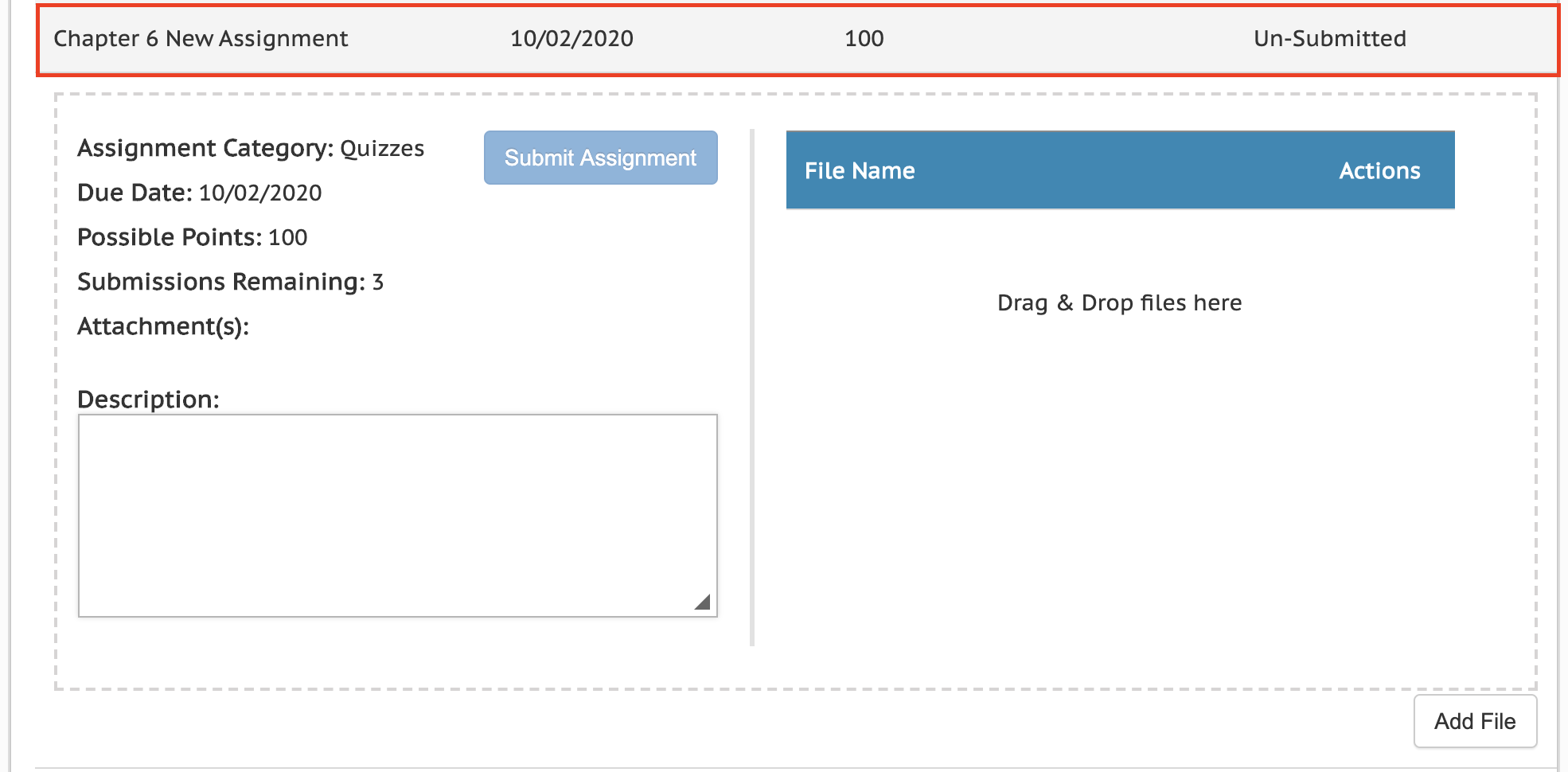This screenshot has width=1568, height=772.
Task: Click the Un-Submitted status text
Action: click(1330, 38)
